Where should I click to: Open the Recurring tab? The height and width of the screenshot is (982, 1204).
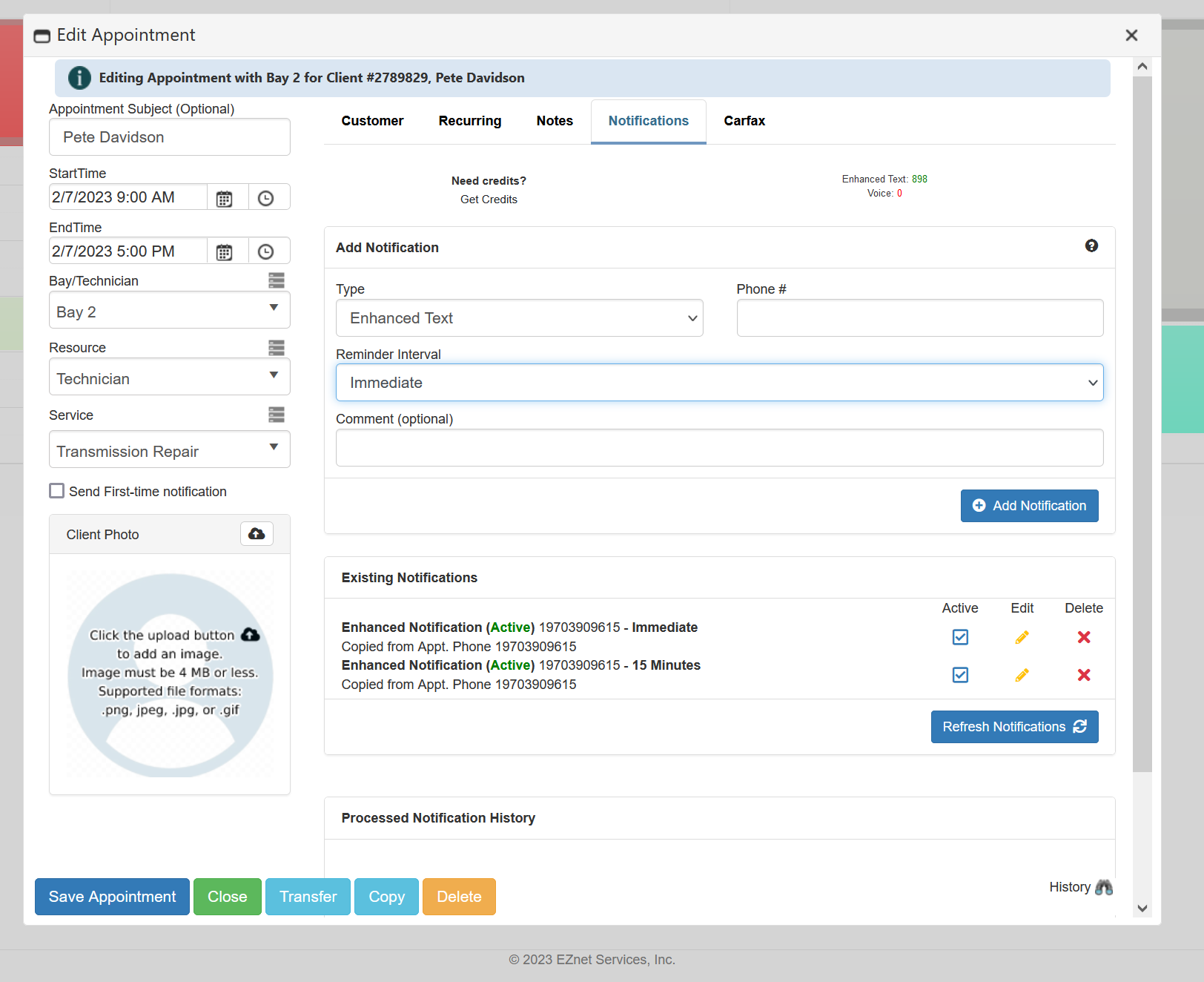[469, 121]
